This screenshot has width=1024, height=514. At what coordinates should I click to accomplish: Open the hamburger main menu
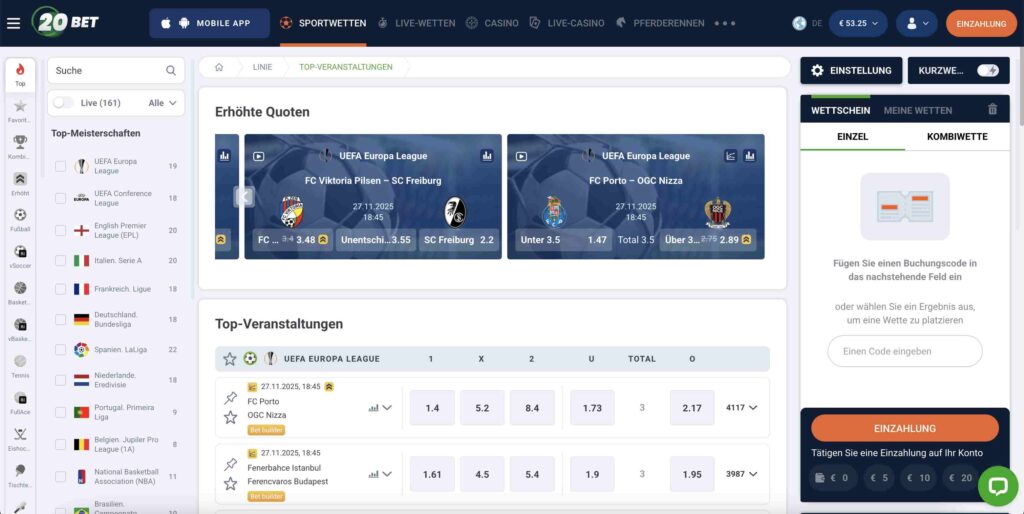[x=13, y=24]
